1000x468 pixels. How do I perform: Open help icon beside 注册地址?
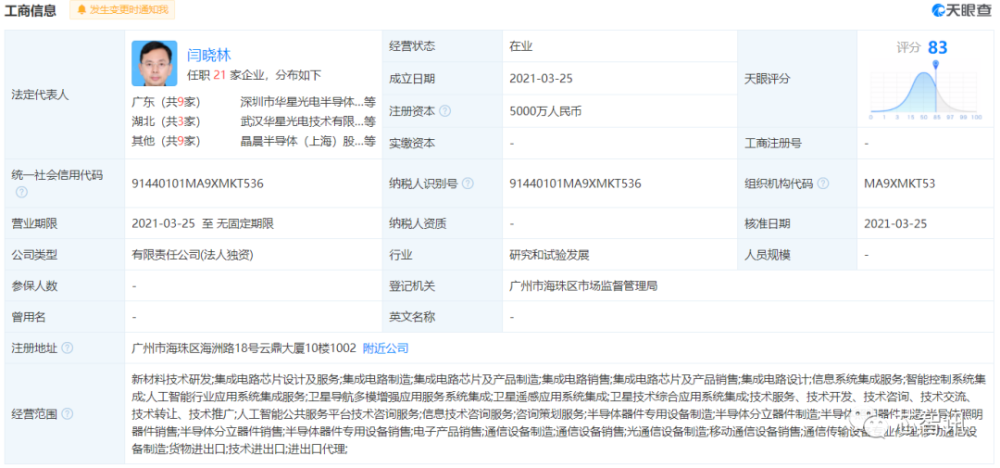[x=67, y=348]
